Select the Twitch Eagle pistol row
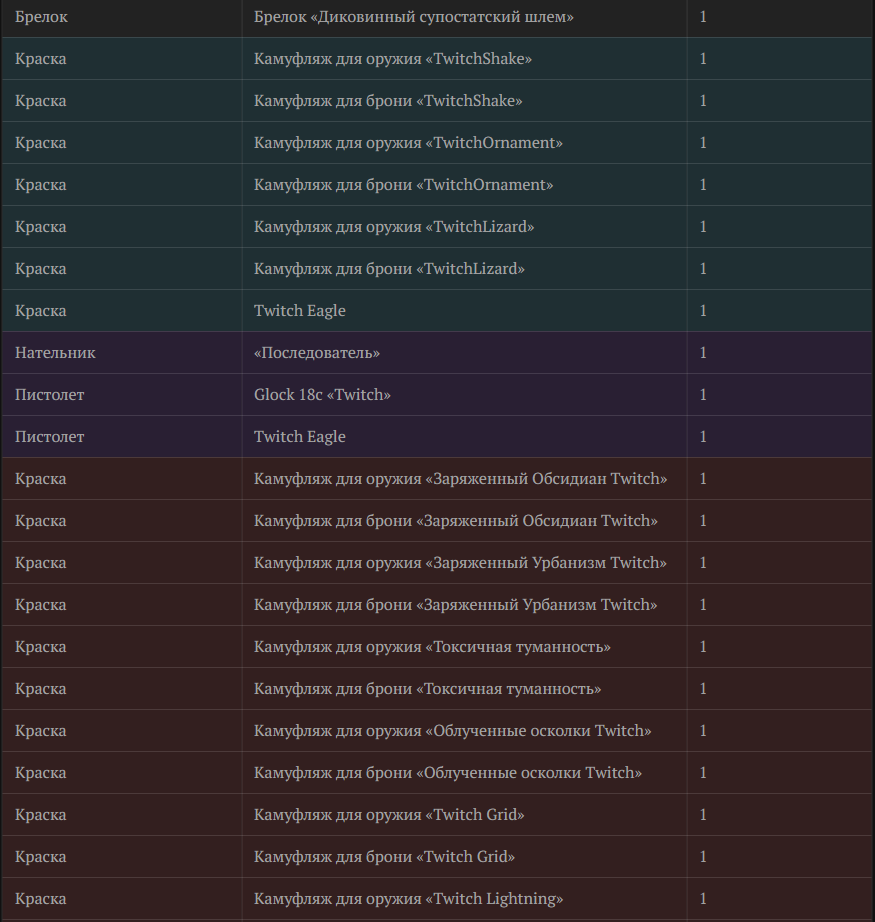This screenshot has height=922, width=875. [437, 437]
